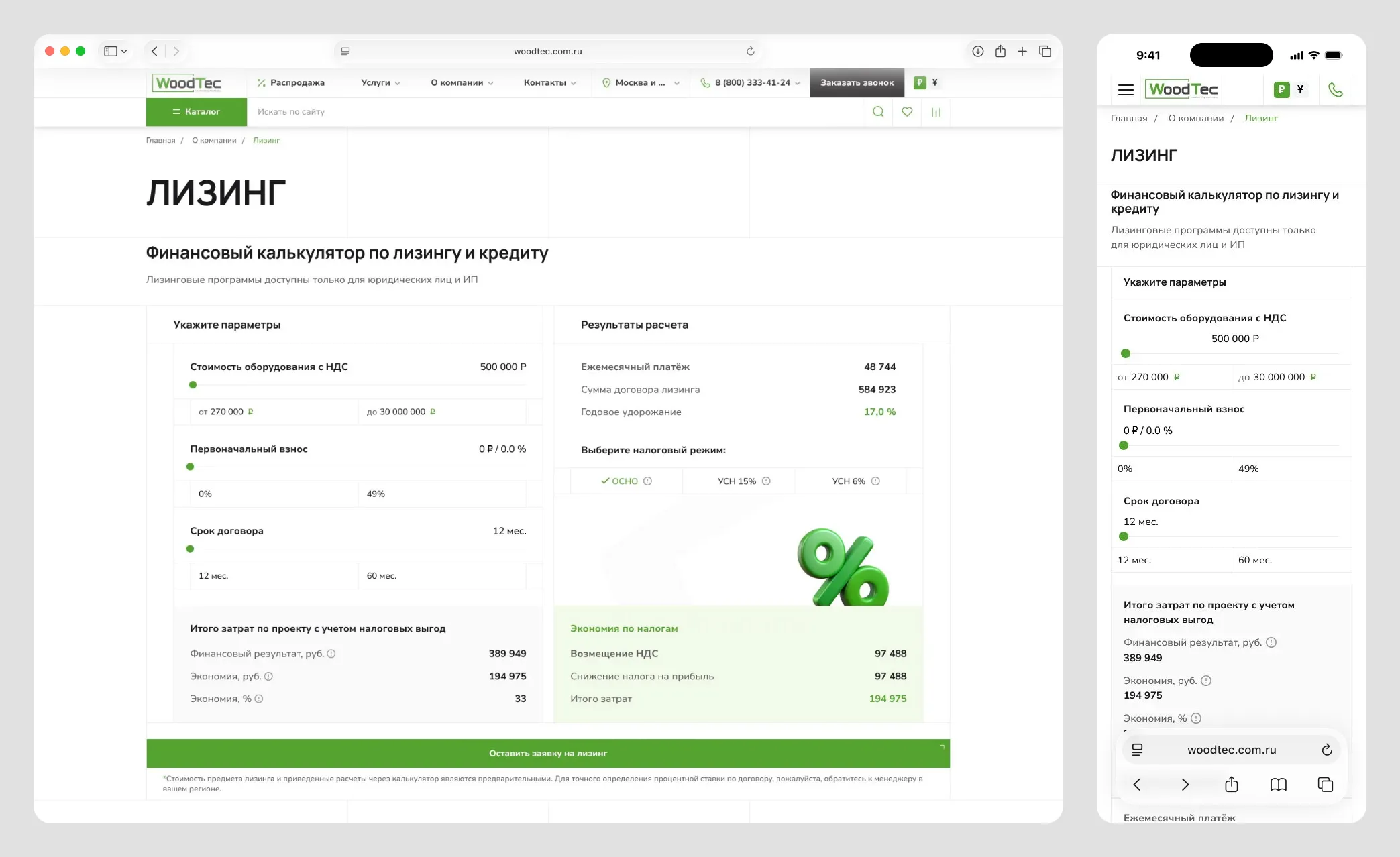Tap the green phone icon on mobile
Screen dimensions: 1400x857
point(1335,90)
